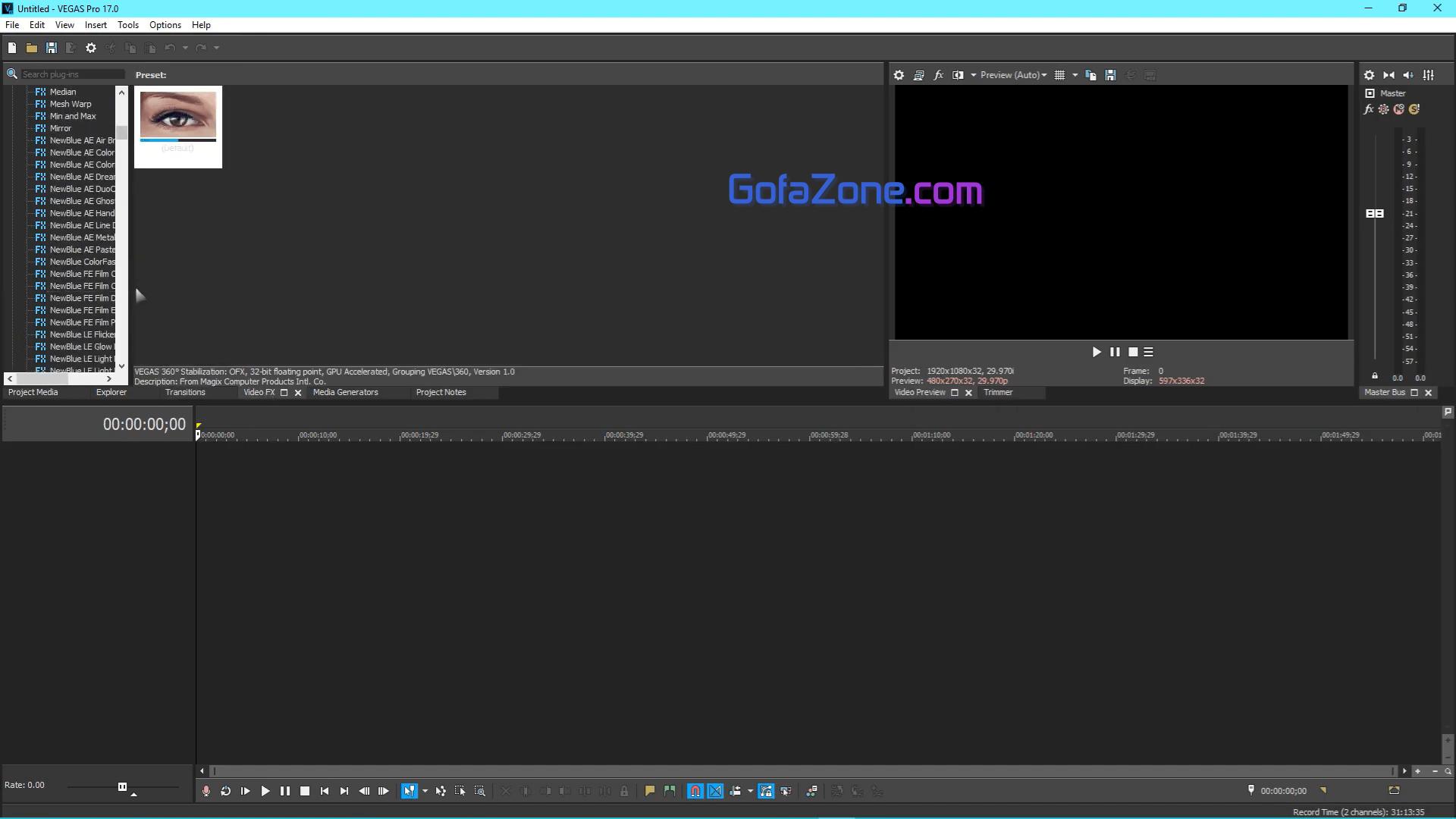Open the Tools menu

click(127, 25)
